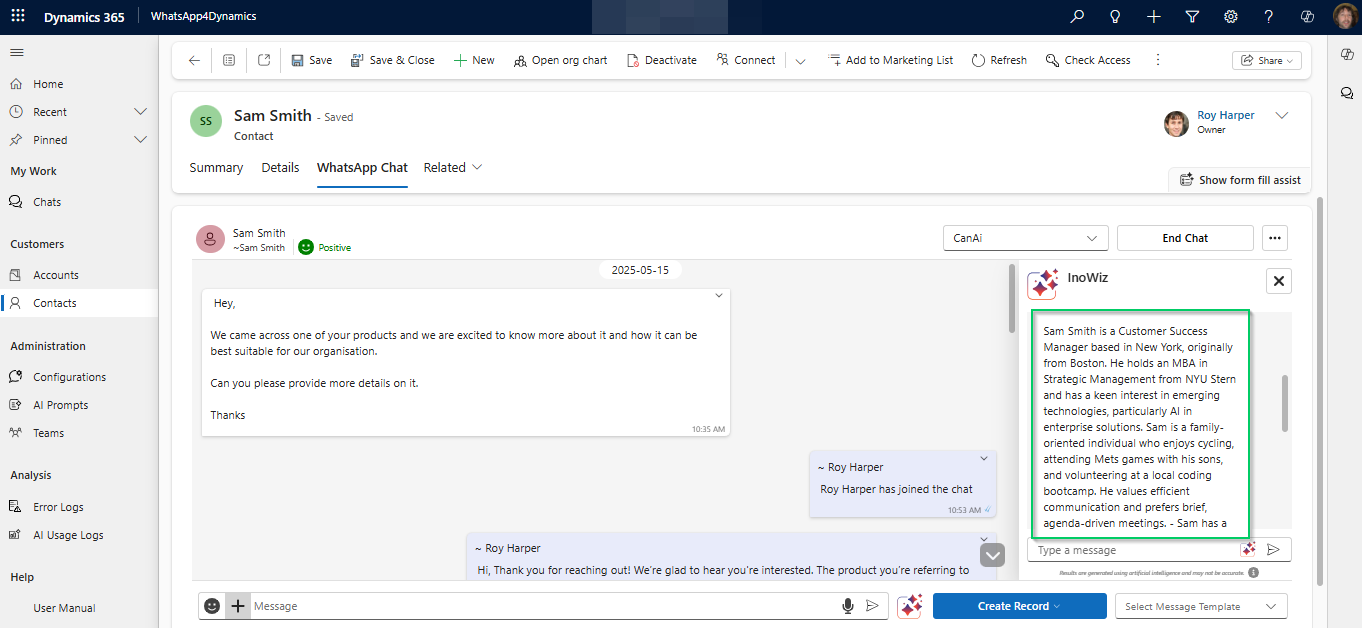This screenshot has height=628, width=1362.
Task: Open options chevron on Hey message
Action: click(x=718, y=296)
